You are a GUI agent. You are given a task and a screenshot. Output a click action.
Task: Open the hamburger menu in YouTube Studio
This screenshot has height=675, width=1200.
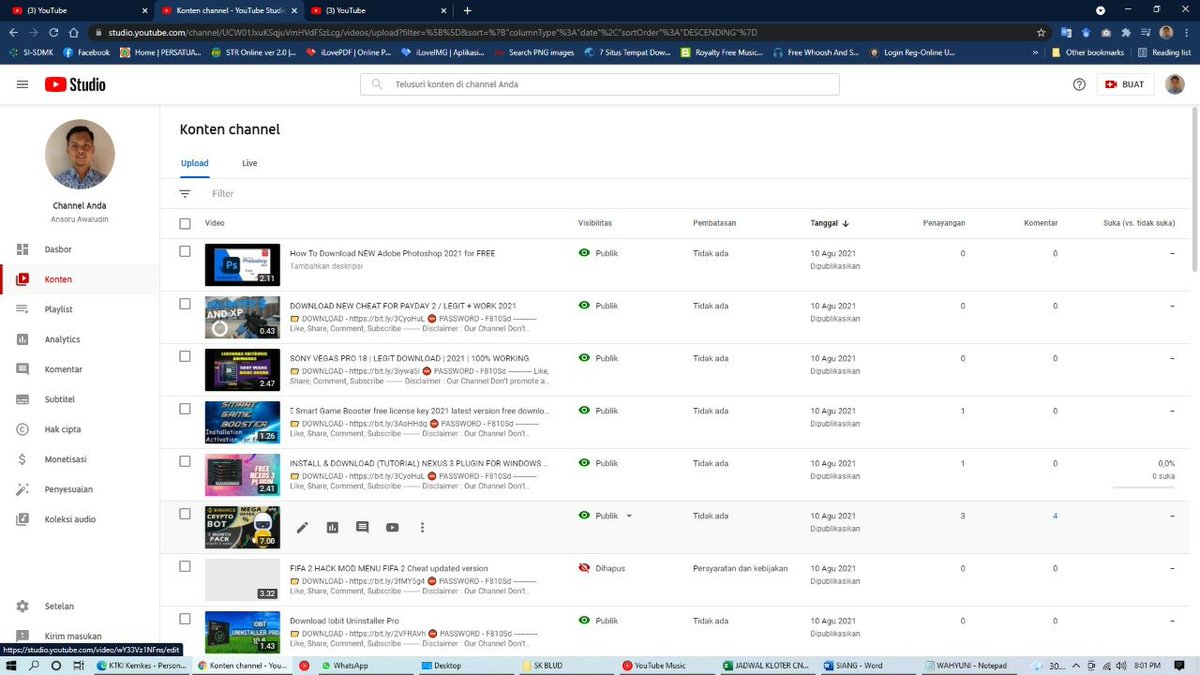coord(22,85)
